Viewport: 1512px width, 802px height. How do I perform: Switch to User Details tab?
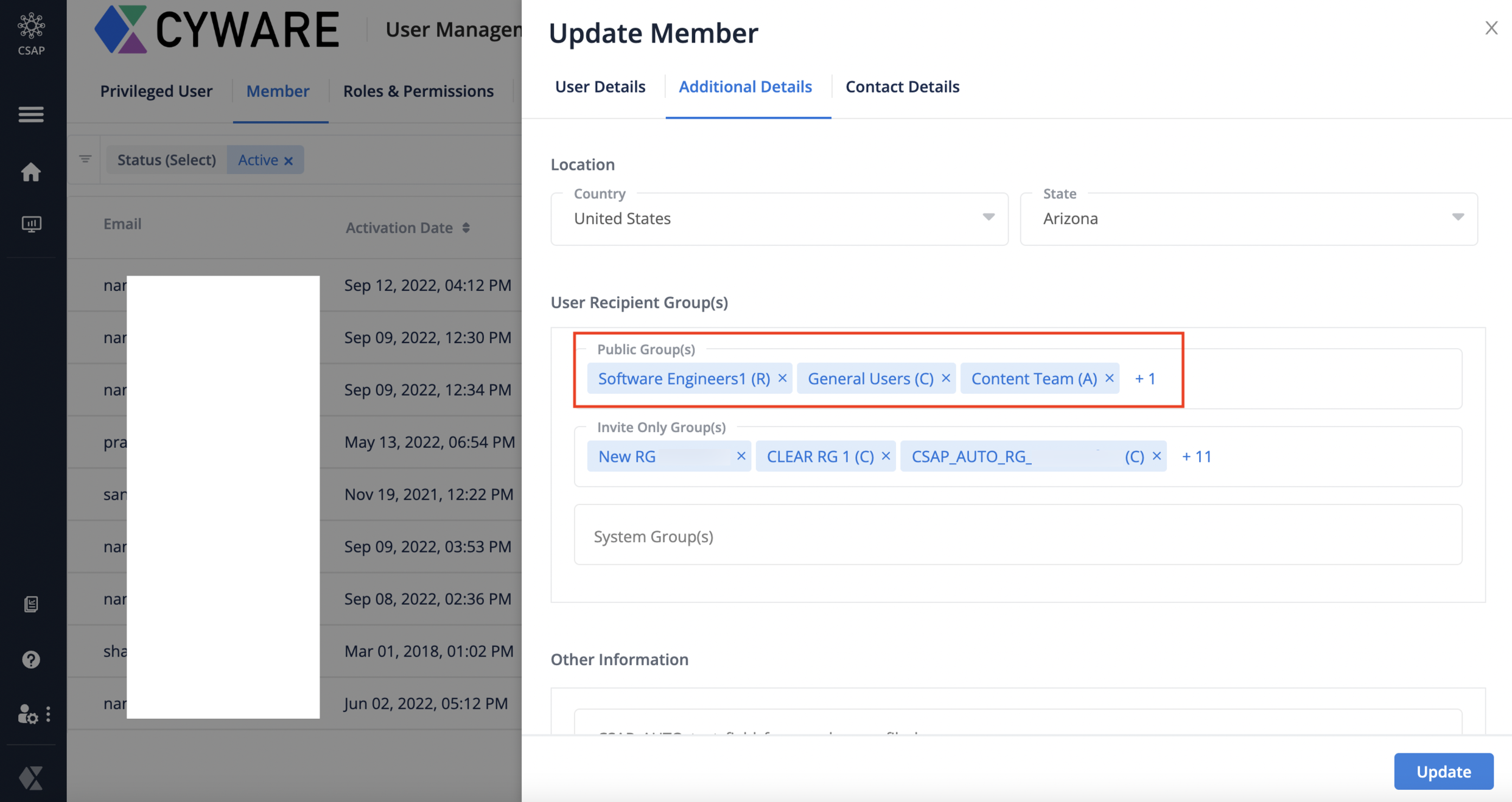[600, 86]
